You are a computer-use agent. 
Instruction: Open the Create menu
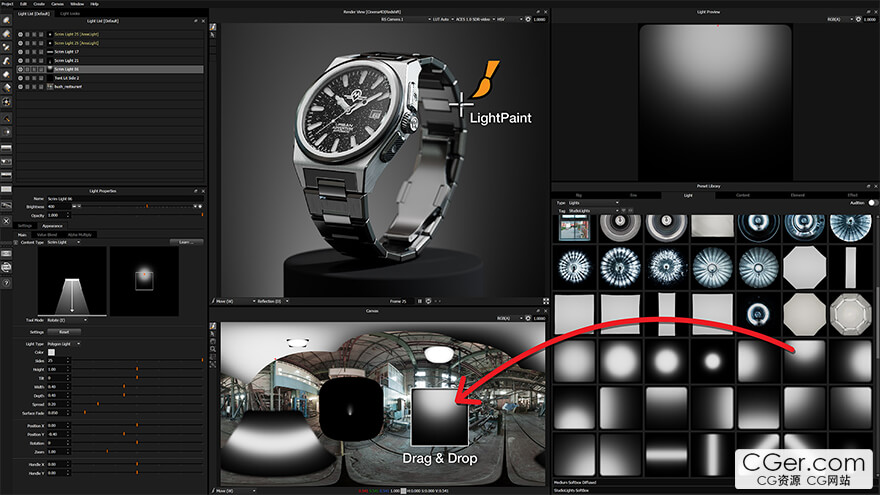pos(38,4)
